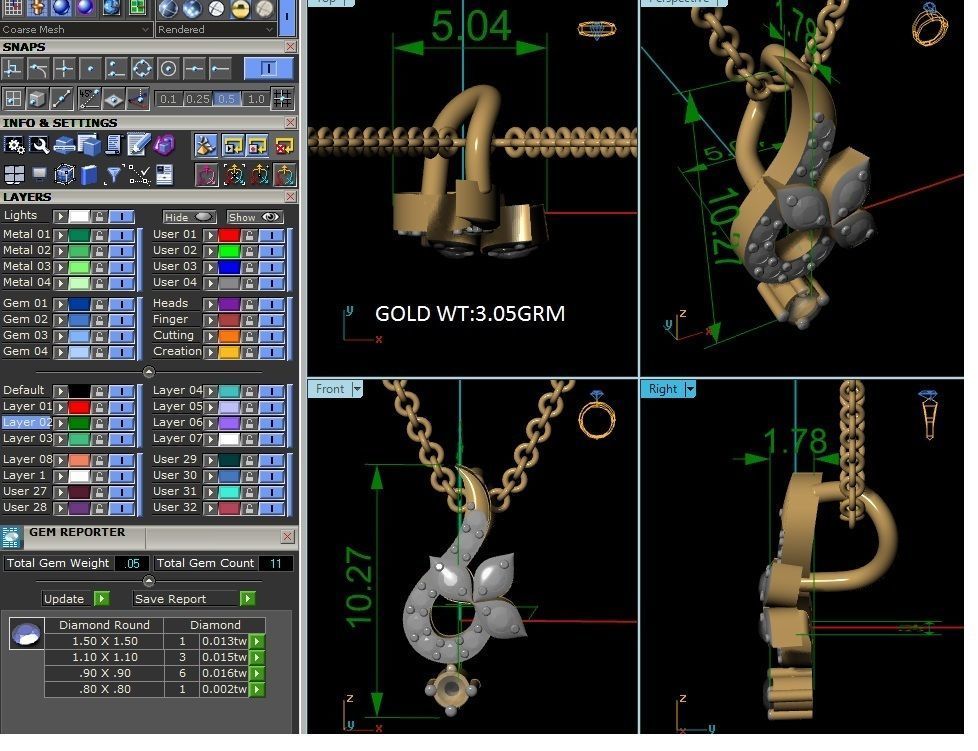Viewport: 978px width, 751px height.
Task: Click the yellow arrow icon with red X
Action: coord(284,145)
